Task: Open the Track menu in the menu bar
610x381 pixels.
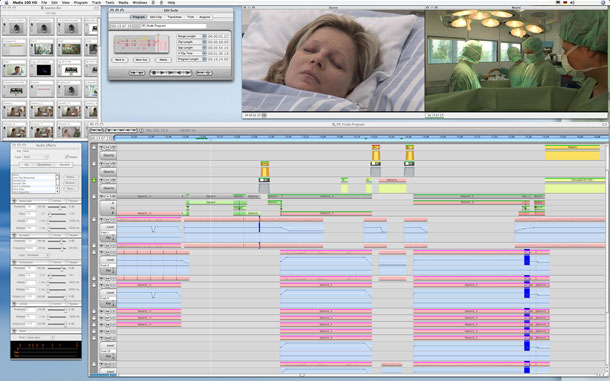Action: [96, 3]
